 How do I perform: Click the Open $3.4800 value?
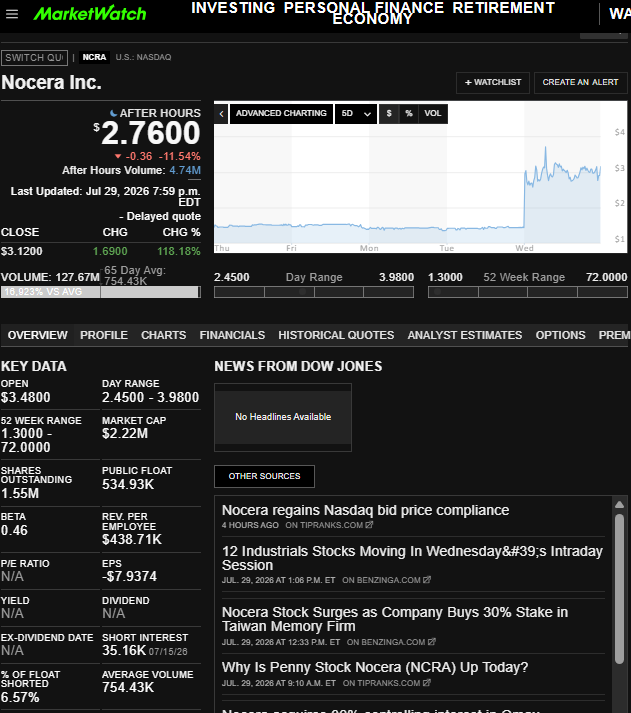pos(25,397)
